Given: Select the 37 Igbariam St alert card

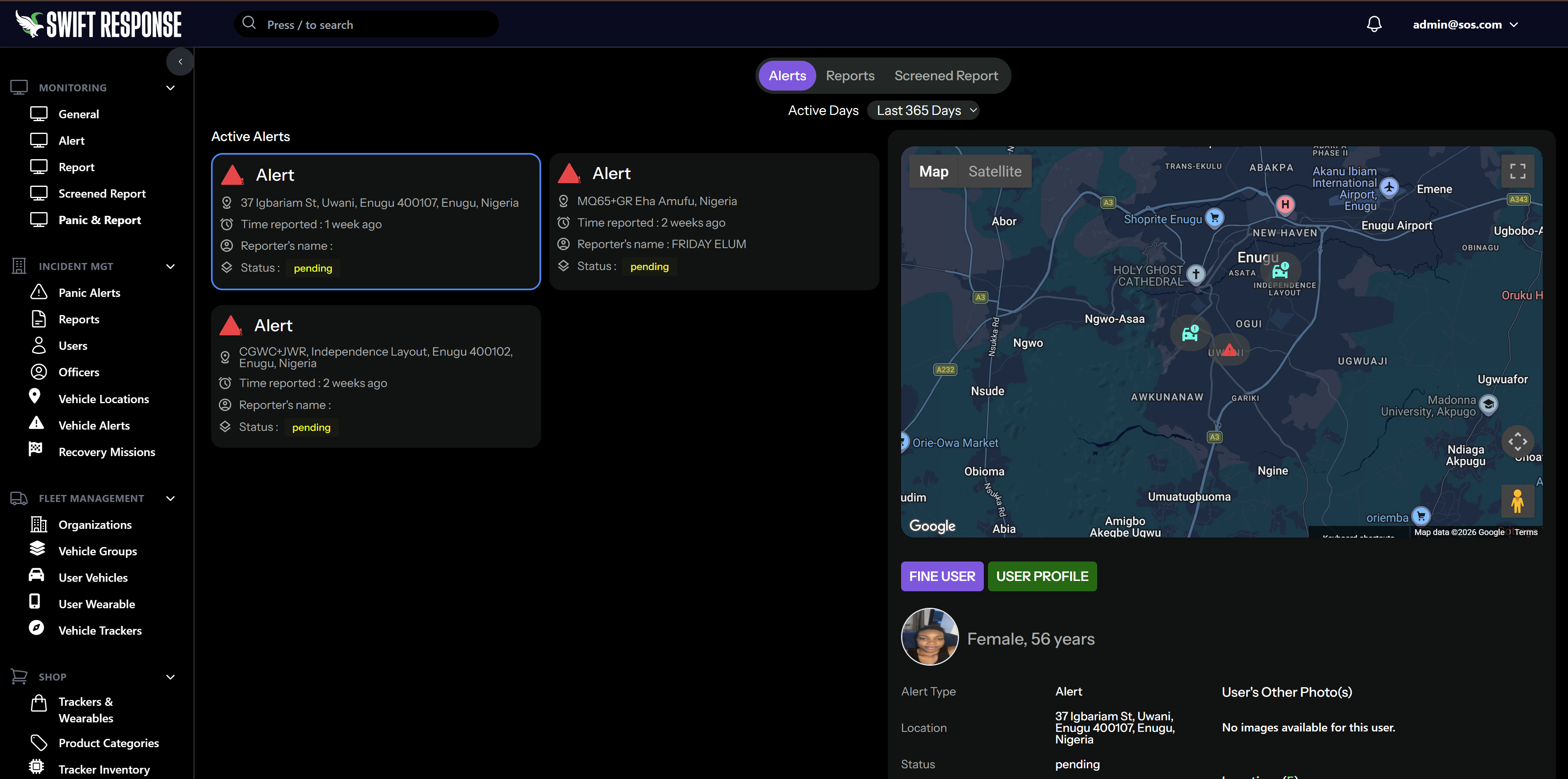Looking at the screenshot, I should pos(376,221).
